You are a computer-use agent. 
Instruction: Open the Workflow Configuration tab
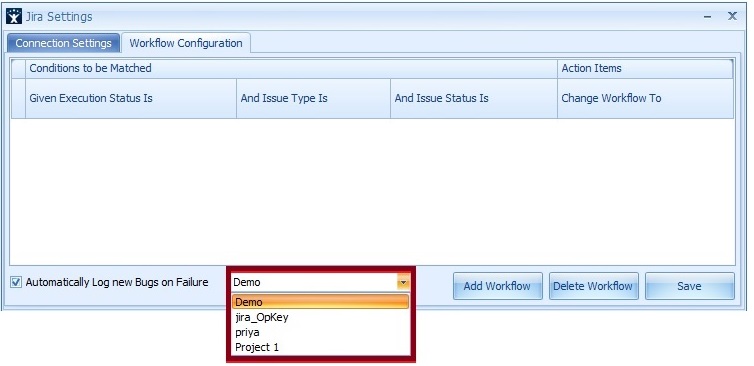(x=186, y=43)
